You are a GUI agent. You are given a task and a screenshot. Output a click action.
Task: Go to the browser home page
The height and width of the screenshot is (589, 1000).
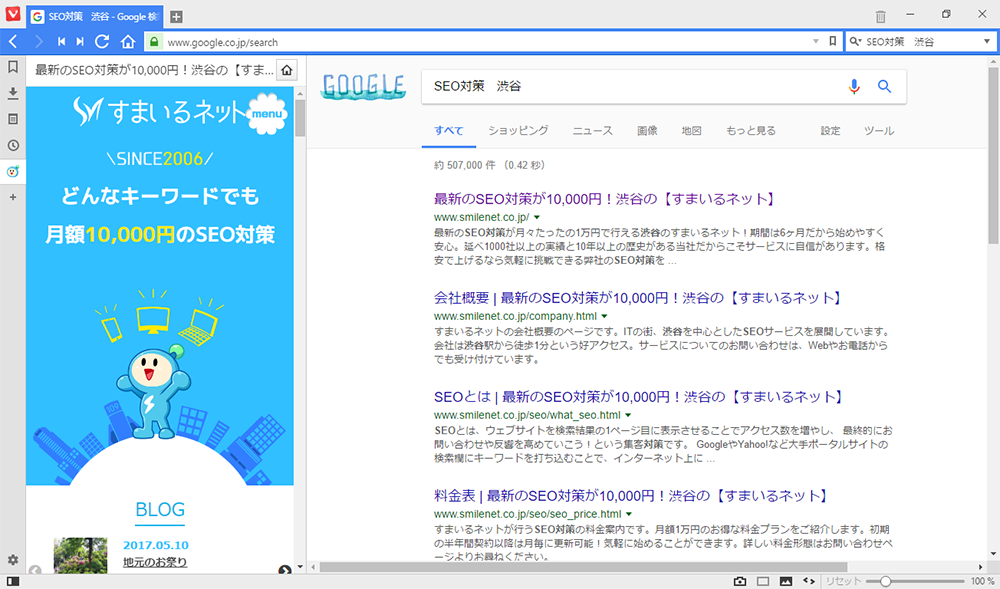[128, 42]
